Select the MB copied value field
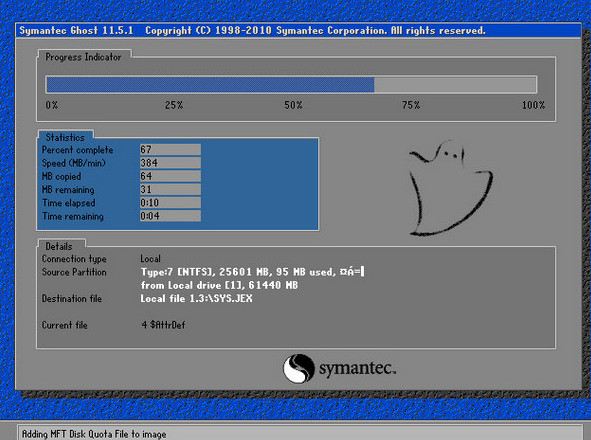This screenshot has height=440, width=591. click(170, 176)
